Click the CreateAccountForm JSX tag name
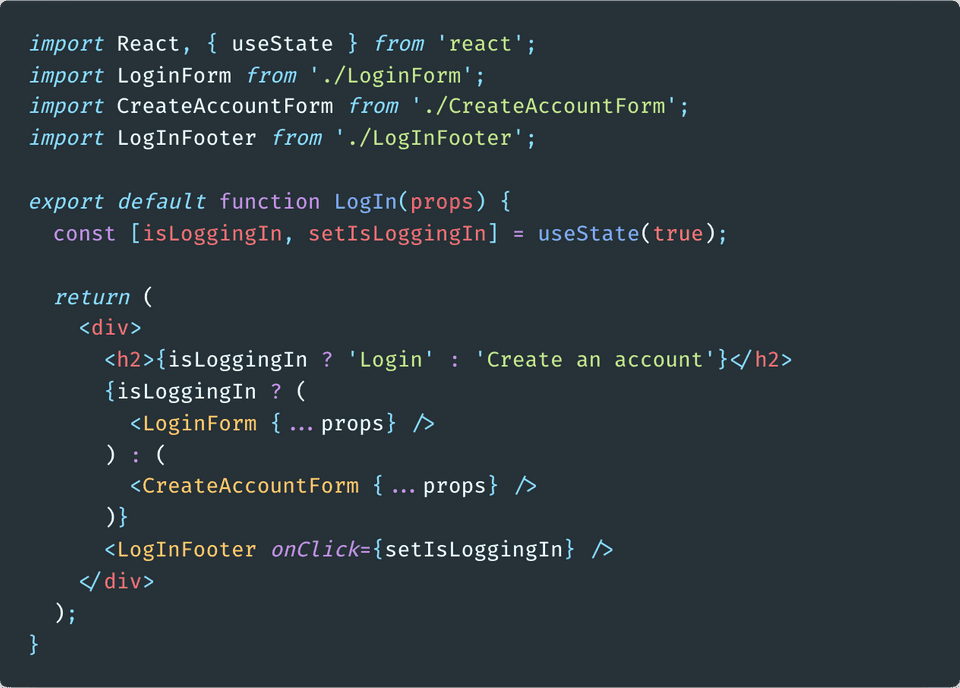Viewport: 960px width, 688px height. click(250, 487)
